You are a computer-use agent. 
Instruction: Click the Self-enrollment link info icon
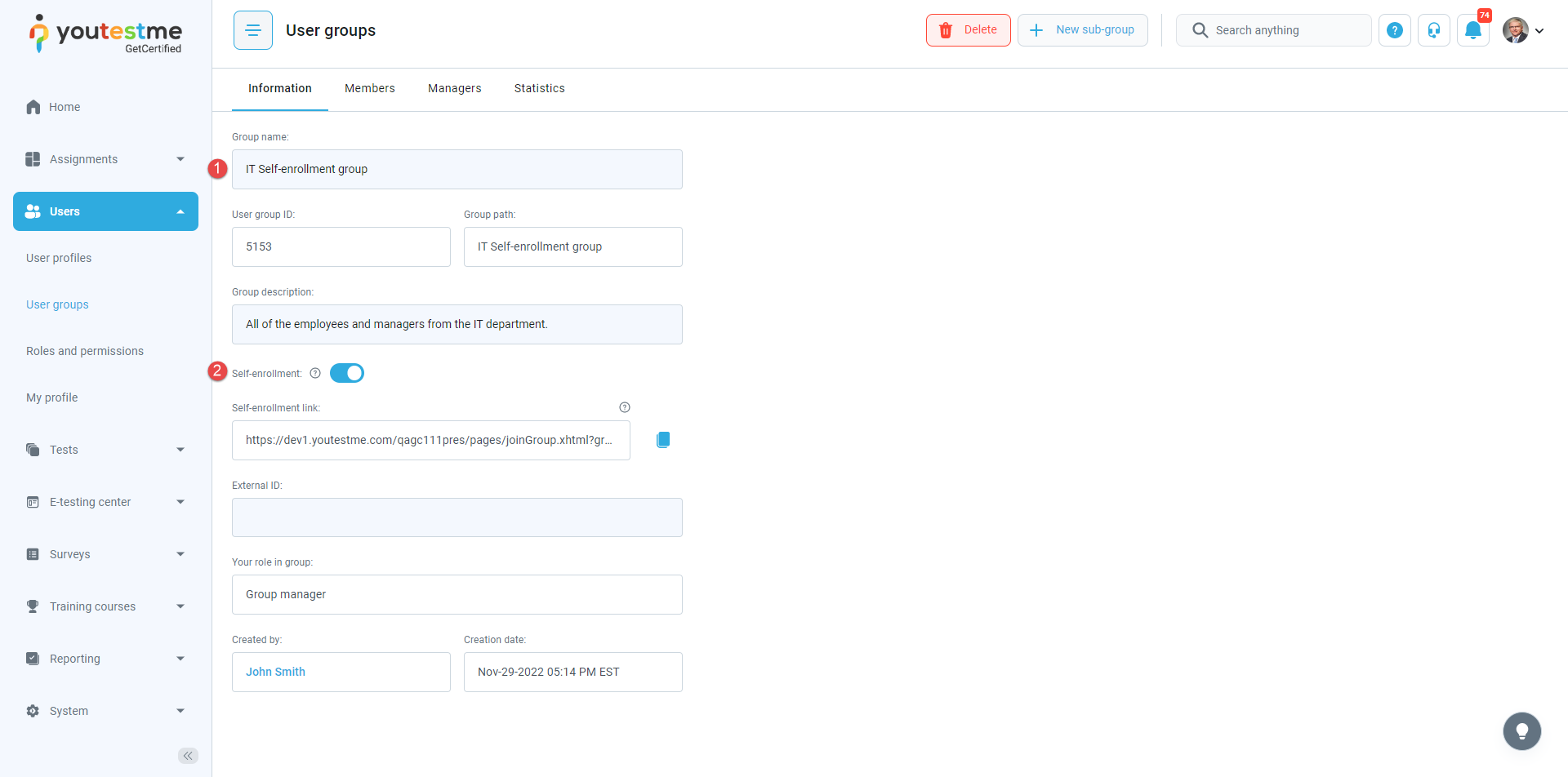coord(625,407)
